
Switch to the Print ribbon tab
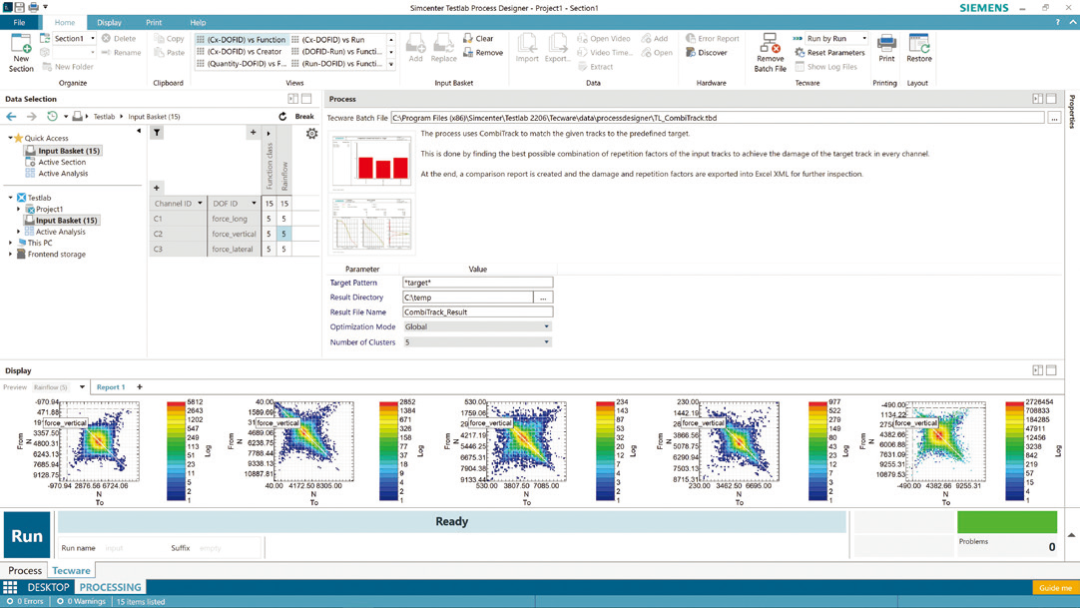tap(154, 23)
